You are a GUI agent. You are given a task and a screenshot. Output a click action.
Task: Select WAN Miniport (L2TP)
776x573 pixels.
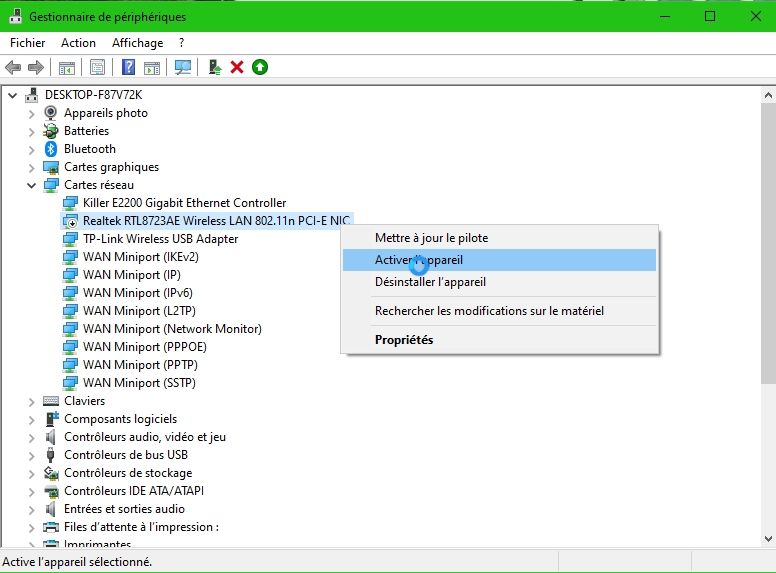pos(139,311)
